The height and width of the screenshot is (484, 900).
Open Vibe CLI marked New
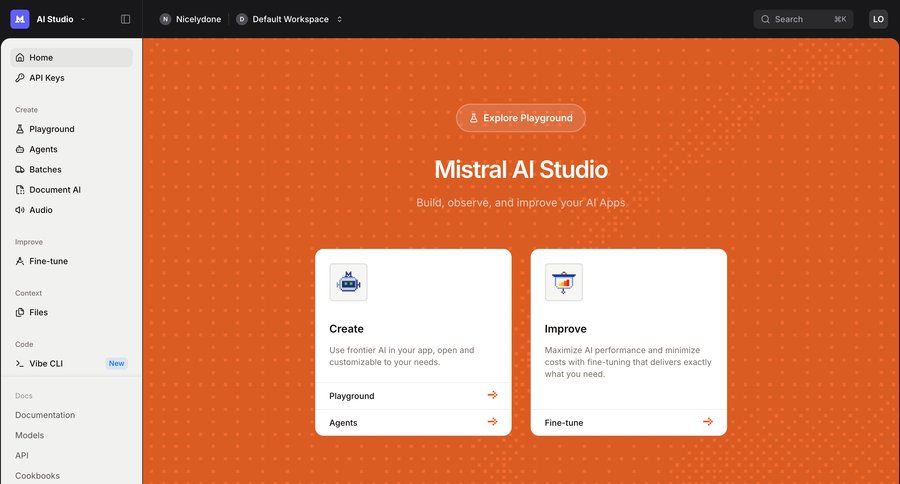tap(46, 363)
